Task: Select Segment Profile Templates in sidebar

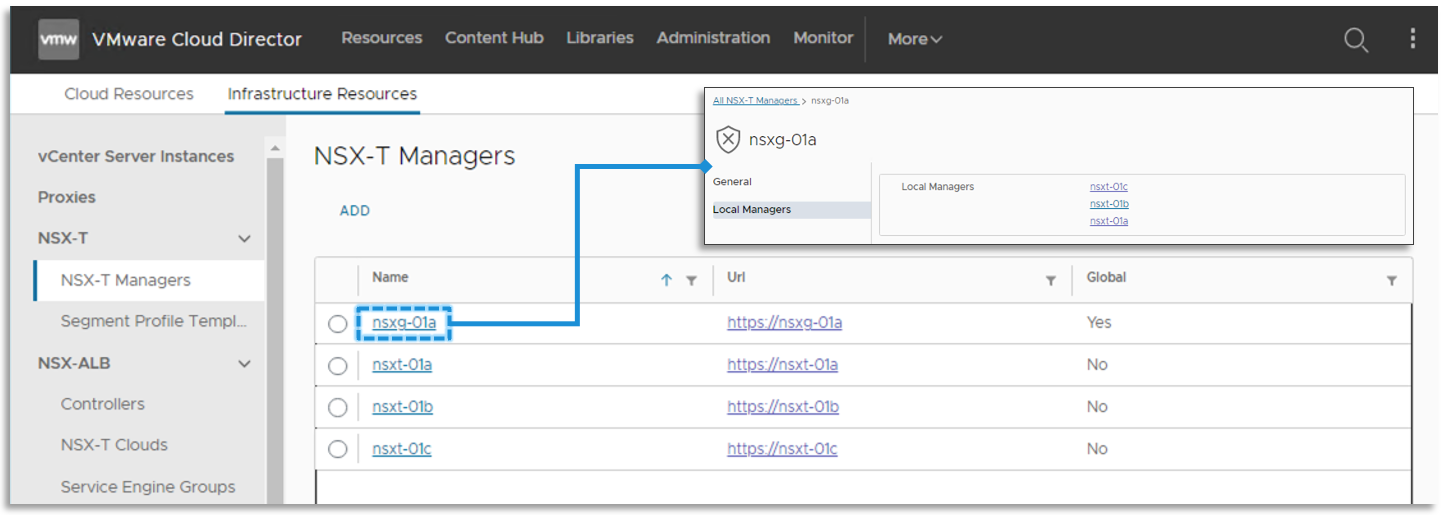Action: (153, 321)
